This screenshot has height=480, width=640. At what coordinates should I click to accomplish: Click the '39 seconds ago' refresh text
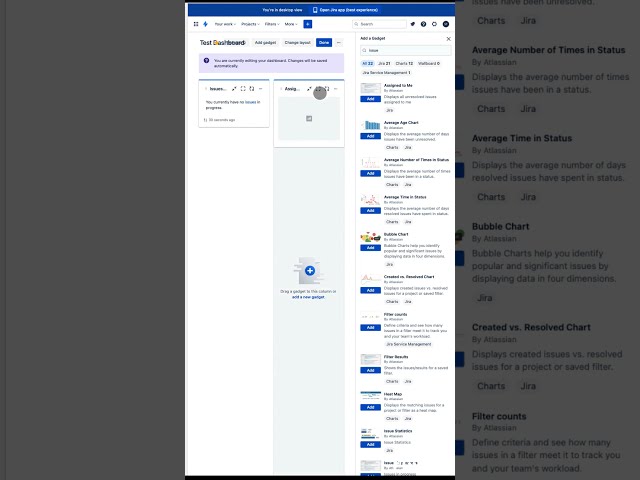pos(222,120)
